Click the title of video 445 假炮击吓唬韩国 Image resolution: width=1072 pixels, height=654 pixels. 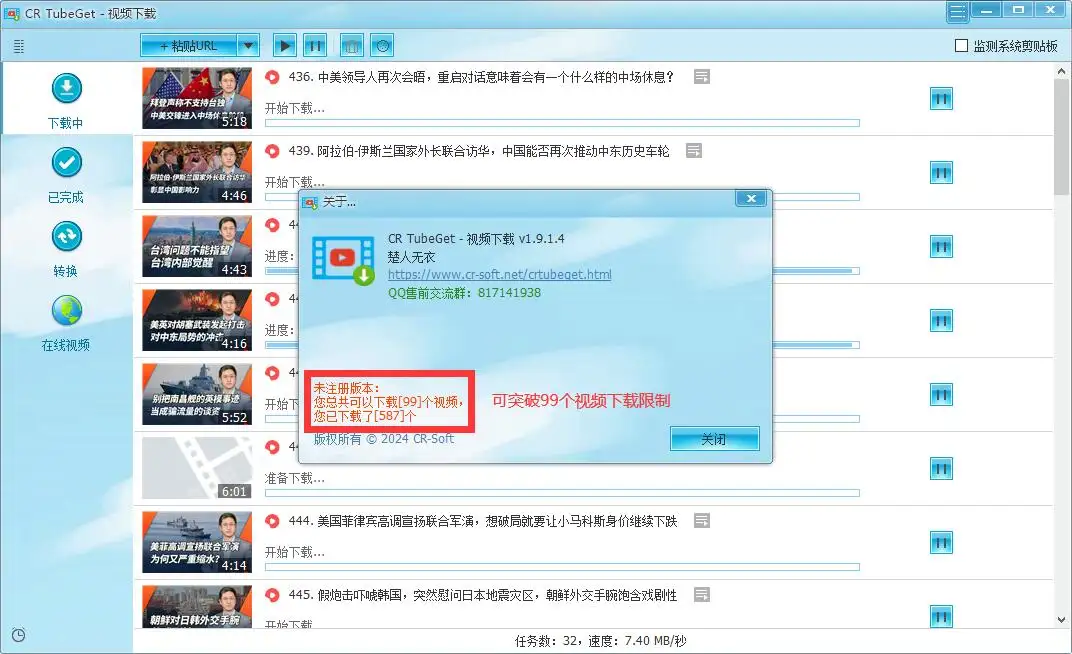pos(483,595)
